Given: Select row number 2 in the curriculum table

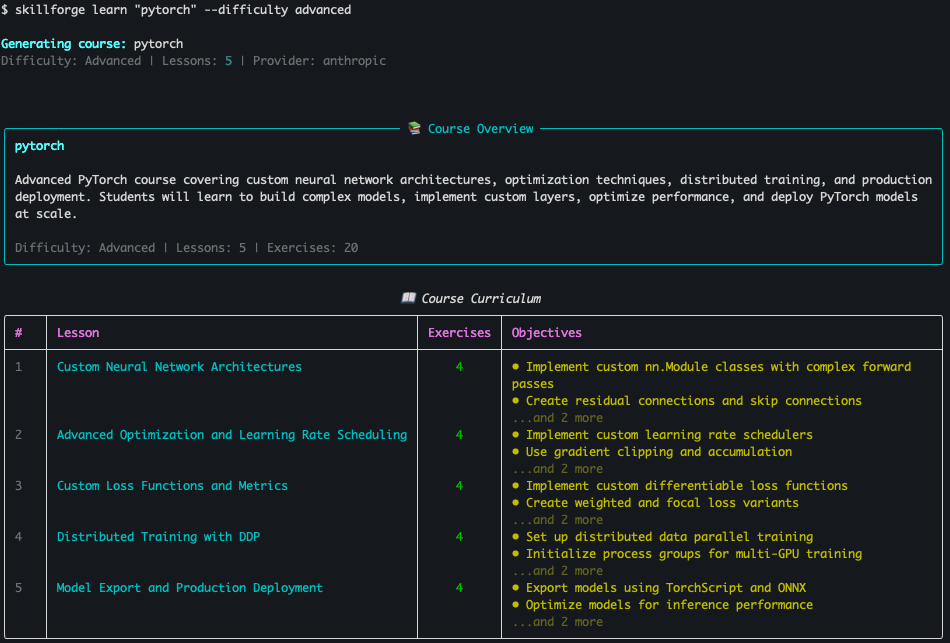Looking at the screenshot, I should [19, 435].
